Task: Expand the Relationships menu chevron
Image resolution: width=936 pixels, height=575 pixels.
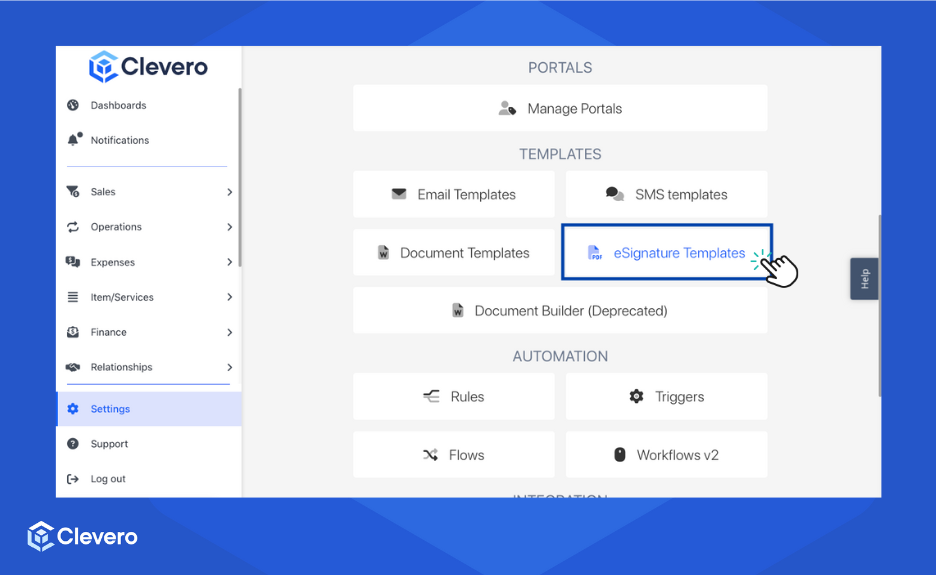Action: (x=230, y=367)
